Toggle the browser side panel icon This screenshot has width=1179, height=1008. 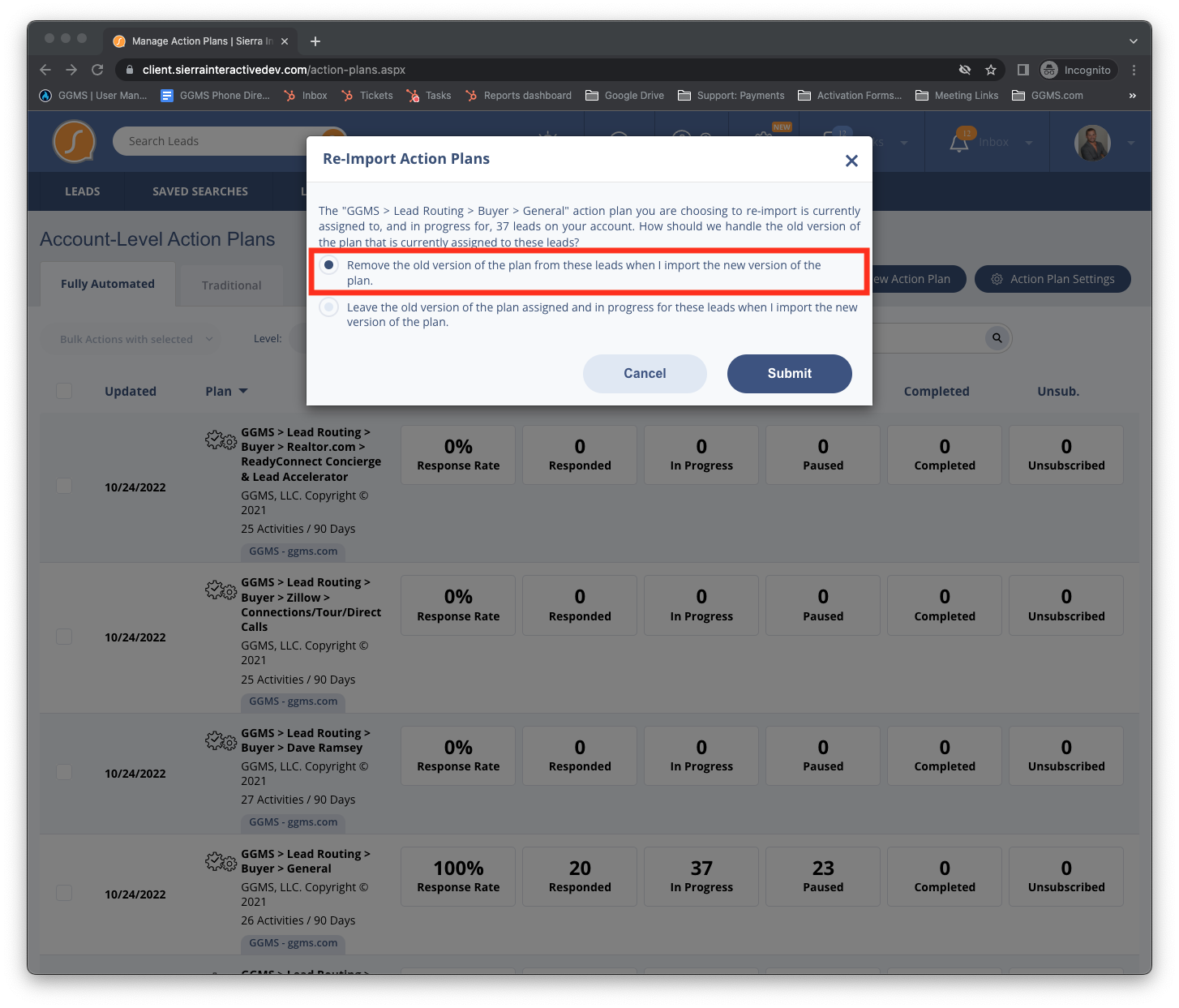coord(1023,70)
